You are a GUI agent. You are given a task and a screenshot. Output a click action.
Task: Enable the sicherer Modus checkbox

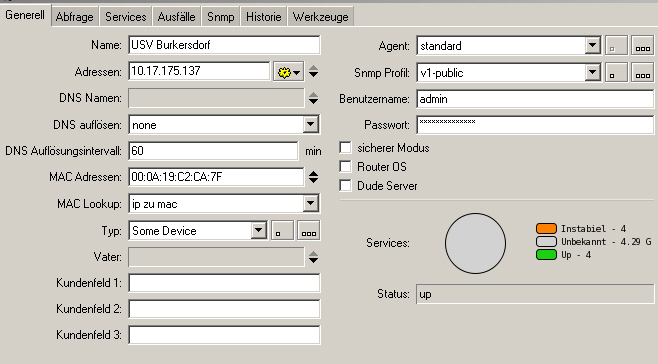[345, 147]
